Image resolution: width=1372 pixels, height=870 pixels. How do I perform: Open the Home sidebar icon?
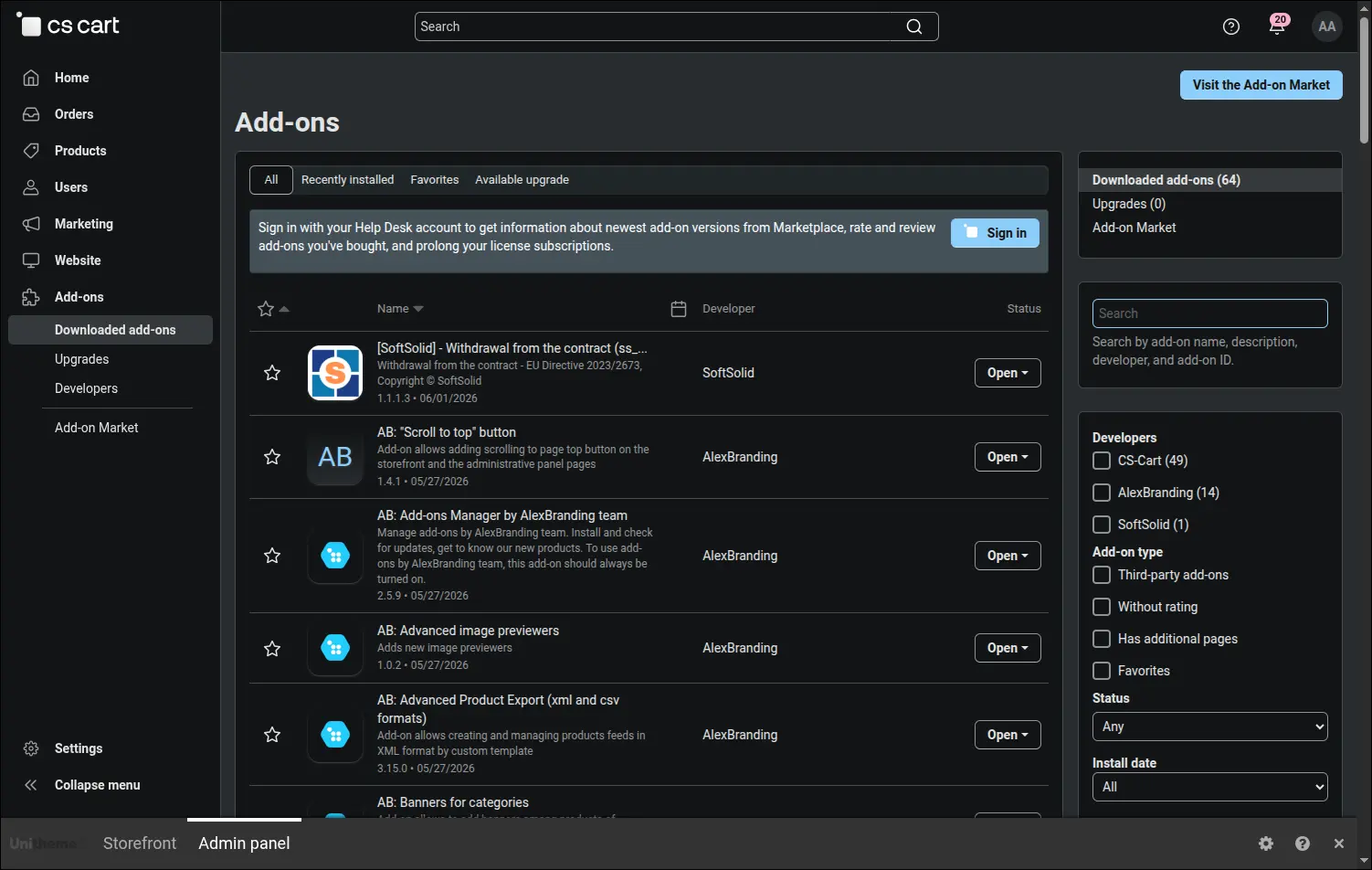click(x=31, y=78)
